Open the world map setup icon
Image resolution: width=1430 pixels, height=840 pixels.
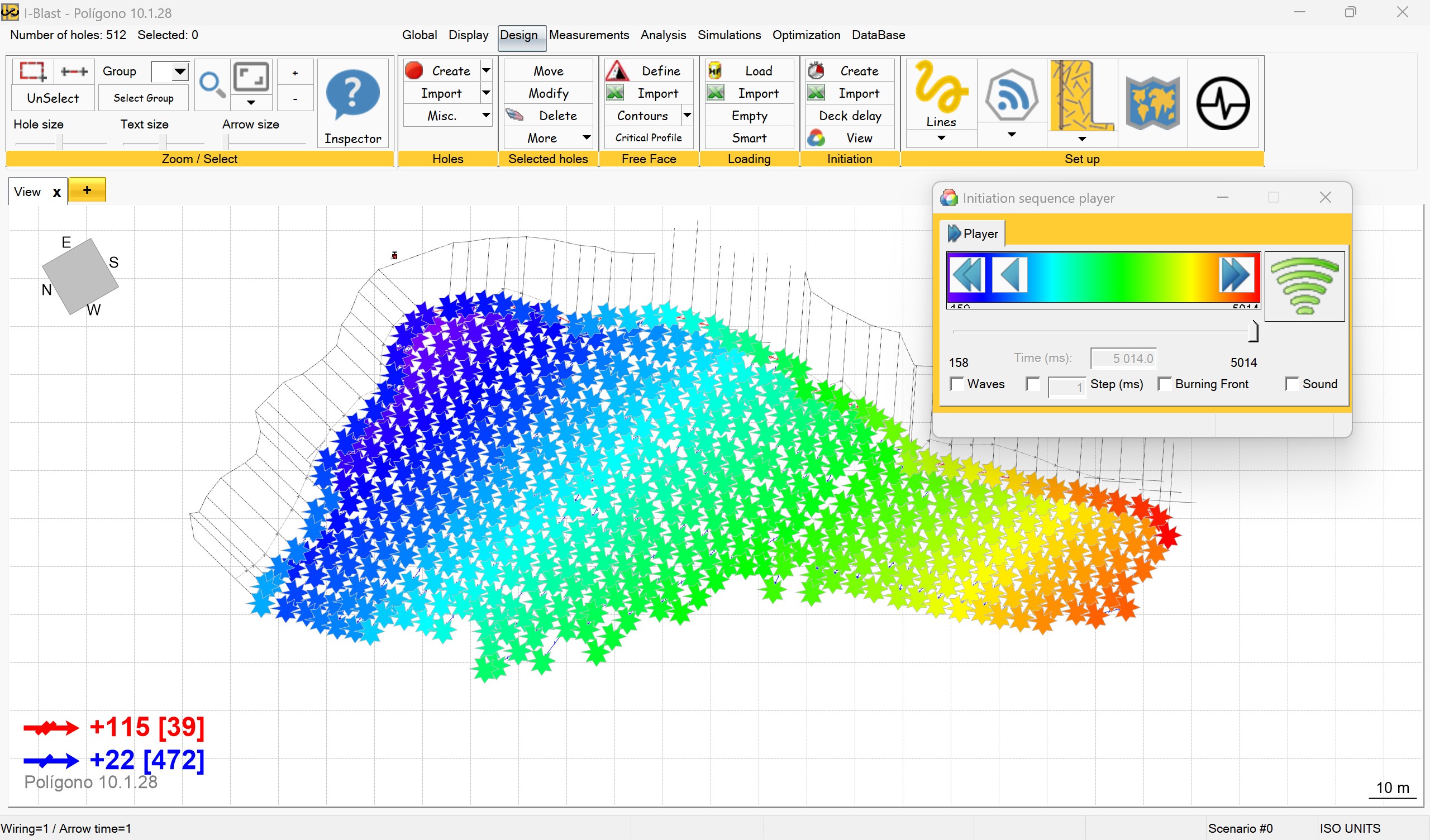[x=1152, y=104]
